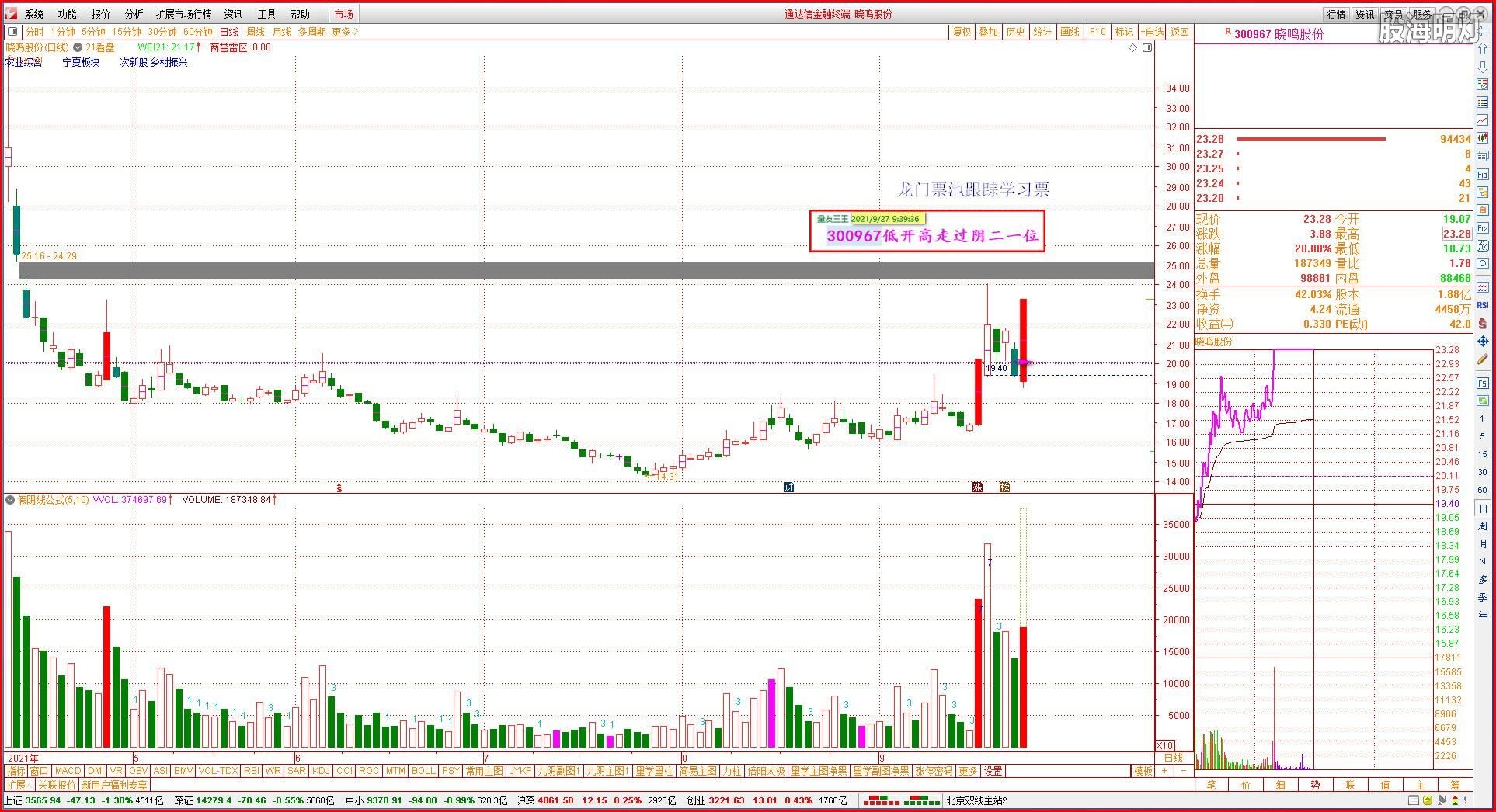Open the 交易 button at the top right
Screen dimensions: 1496x812
1393,14
